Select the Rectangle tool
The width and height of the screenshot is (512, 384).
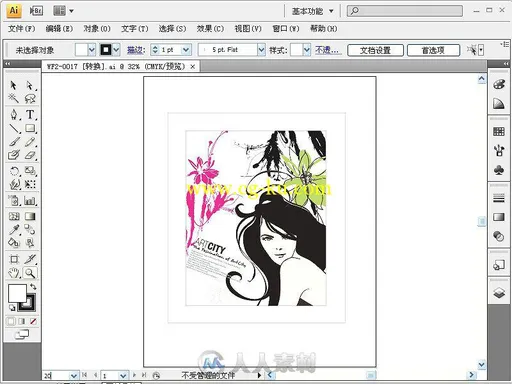pos(30,128)
